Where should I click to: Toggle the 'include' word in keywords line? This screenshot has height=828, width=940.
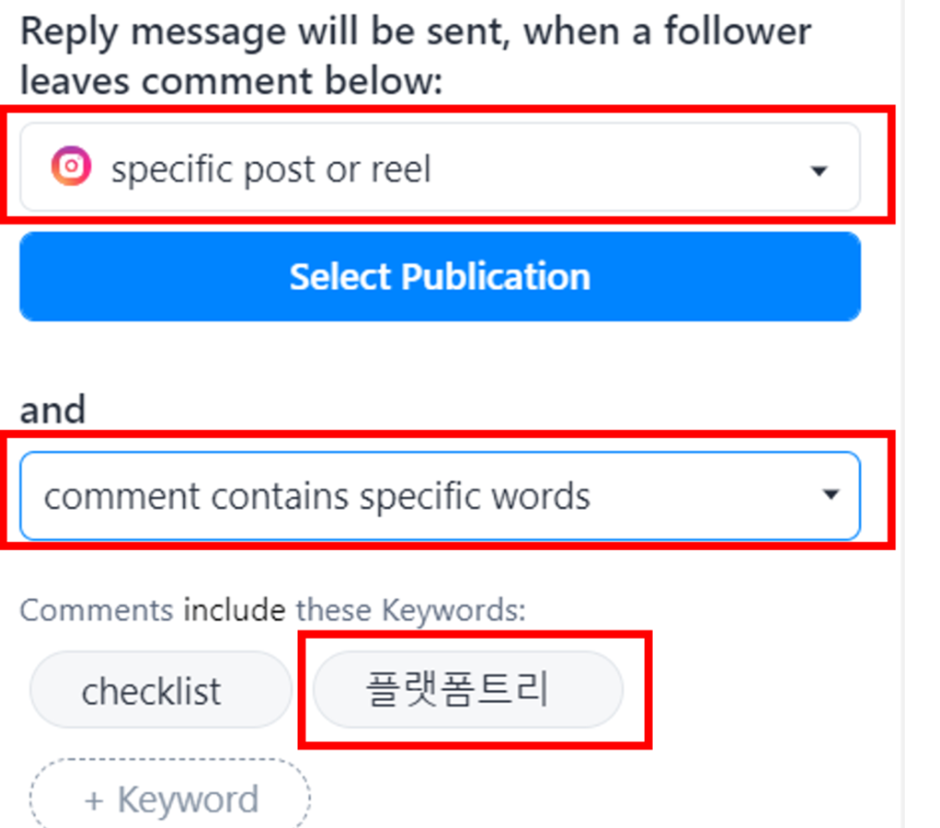click(234, 610)
